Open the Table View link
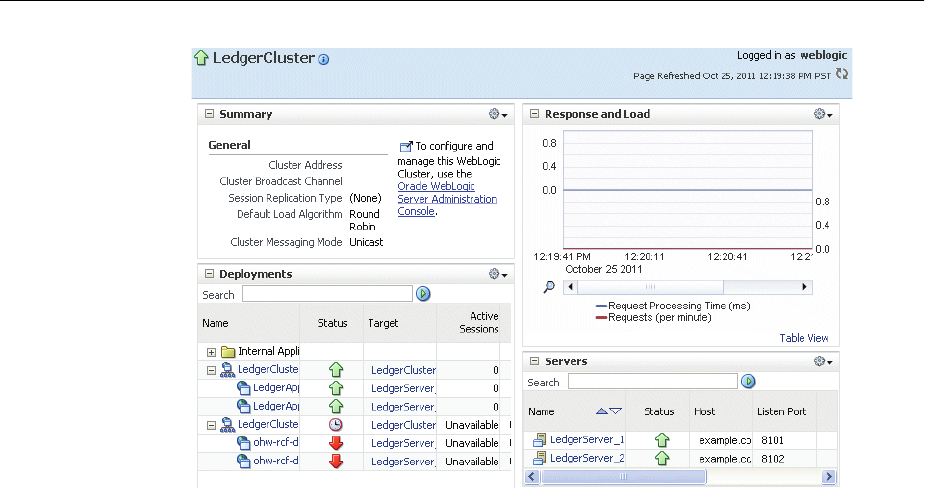Viewport: 925px width, 488px height. pyautogui.click(x=803, y=338)
